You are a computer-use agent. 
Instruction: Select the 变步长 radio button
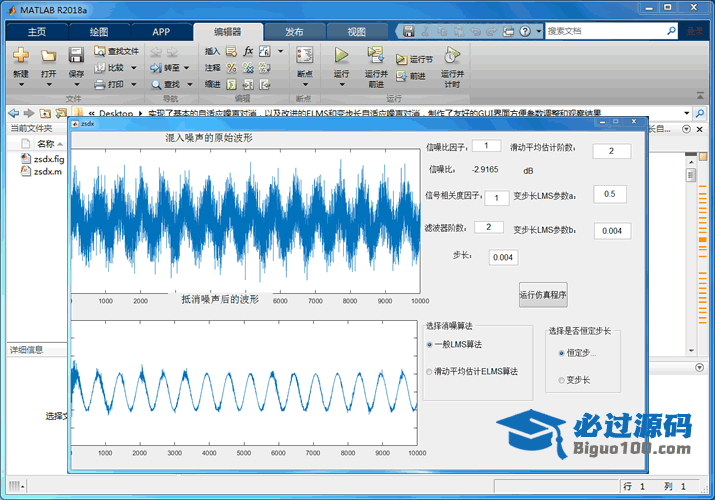click(562, 380)
